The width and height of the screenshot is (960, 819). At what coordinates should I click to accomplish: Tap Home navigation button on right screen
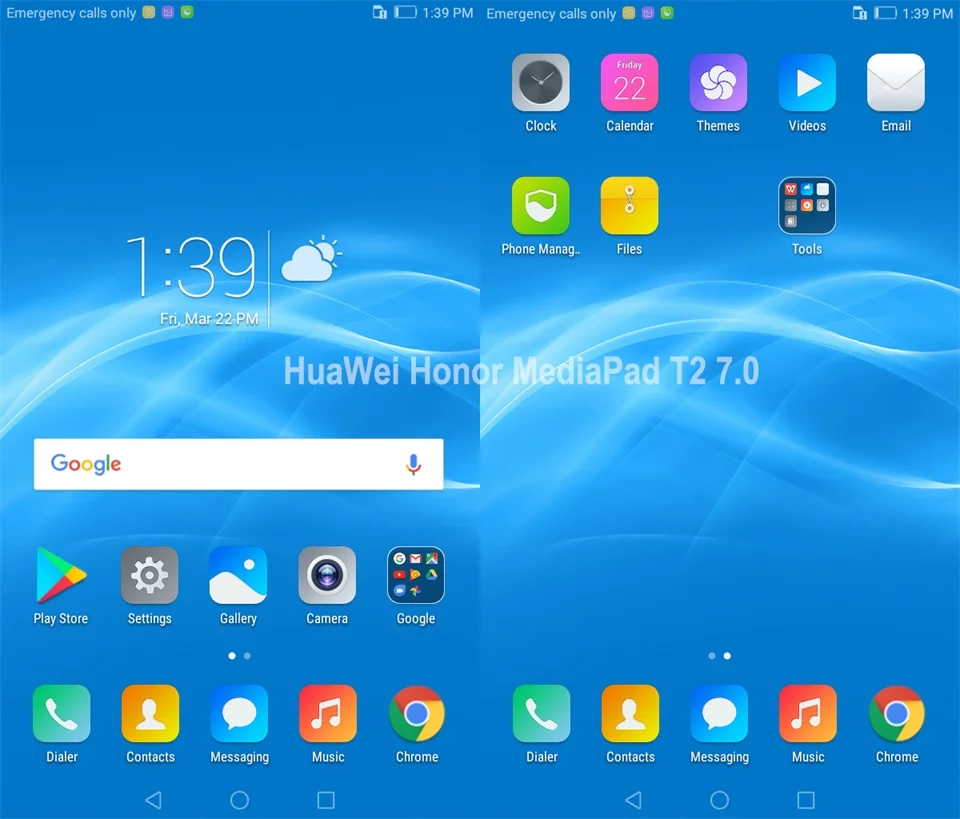pos(719,799)
